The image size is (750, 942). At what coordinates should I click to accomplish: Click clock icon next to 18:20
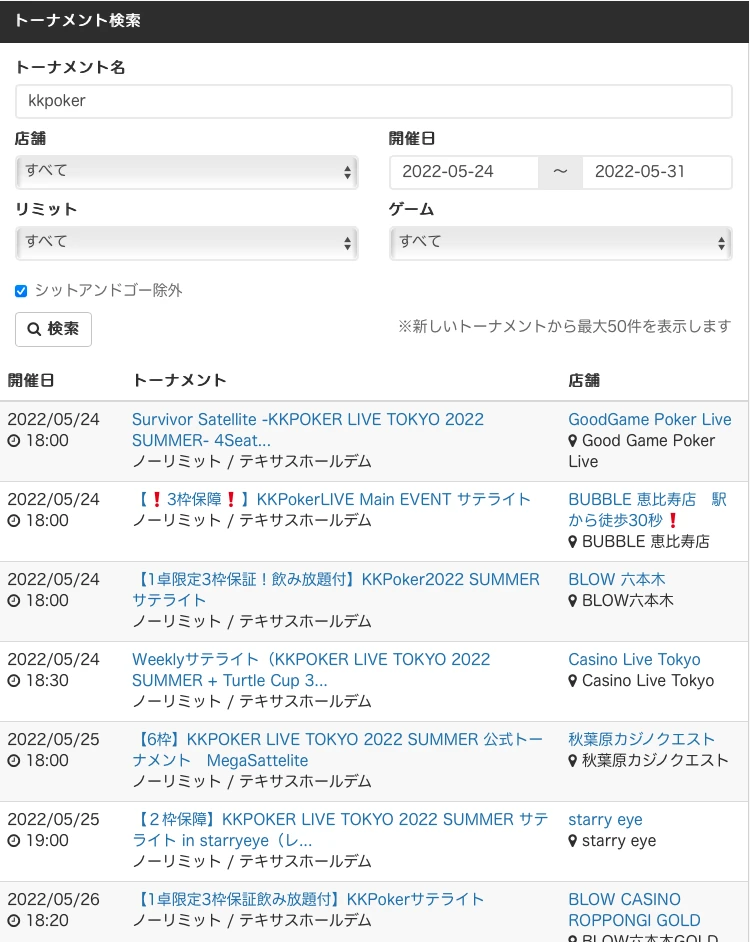click(x=14, y=920)
